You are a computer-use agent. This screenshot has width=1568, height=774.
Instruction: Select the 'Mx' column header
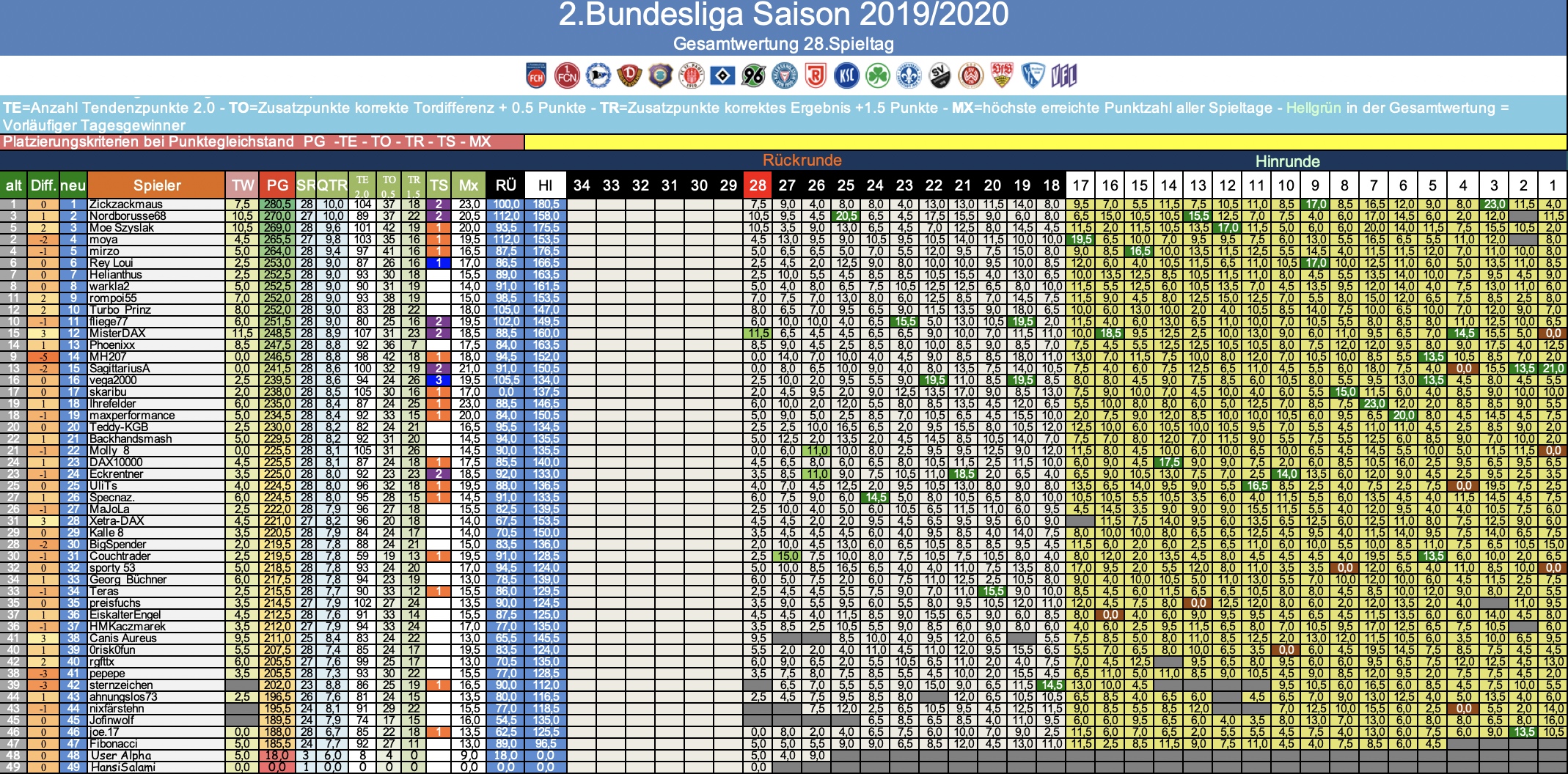pyautogui.click(x=469, y=185)
